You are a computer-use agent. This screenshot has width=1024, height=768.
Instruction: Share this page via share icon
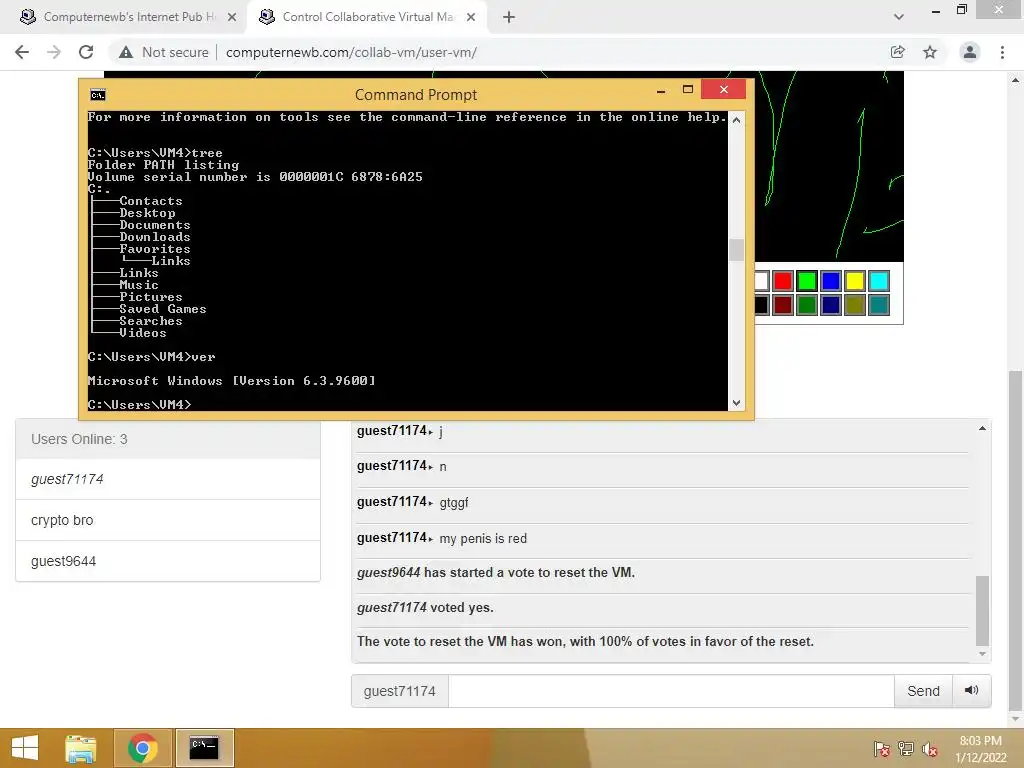click(x=898, y=52)
